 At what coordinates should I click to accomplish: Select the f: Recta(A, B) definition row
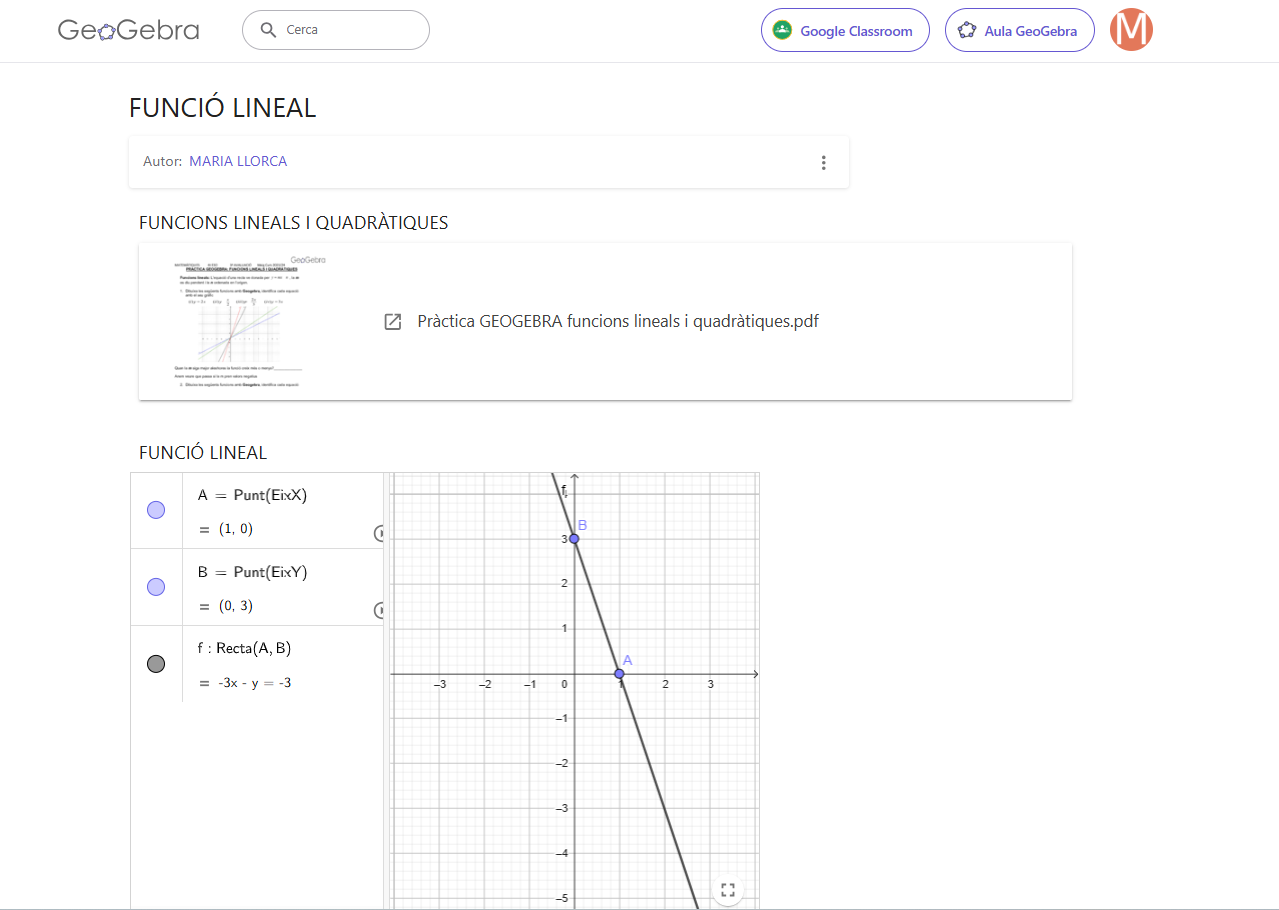pyautogui.click(x=244, y=648)
